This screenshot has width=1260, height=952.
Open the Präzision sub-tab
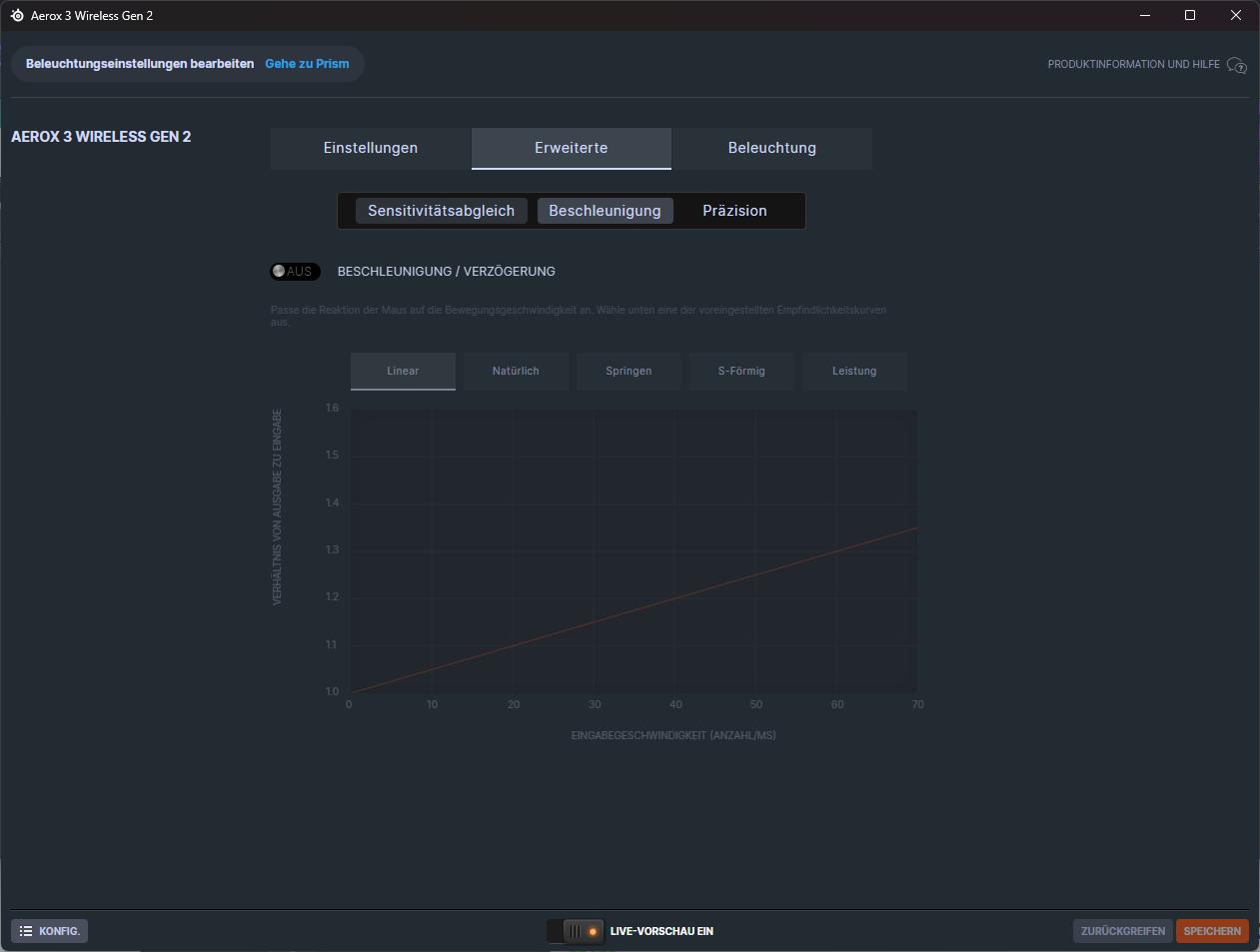tap(734, 211)
